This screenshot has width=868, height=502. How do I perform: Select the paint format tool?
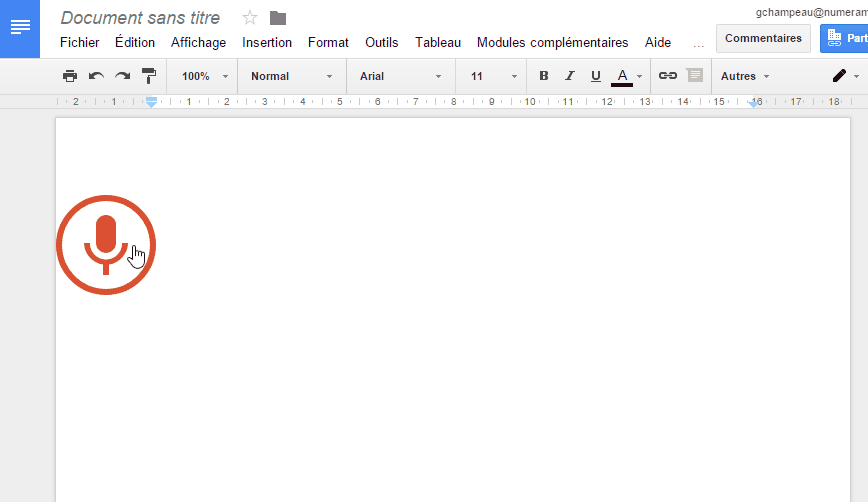[149, 76]
